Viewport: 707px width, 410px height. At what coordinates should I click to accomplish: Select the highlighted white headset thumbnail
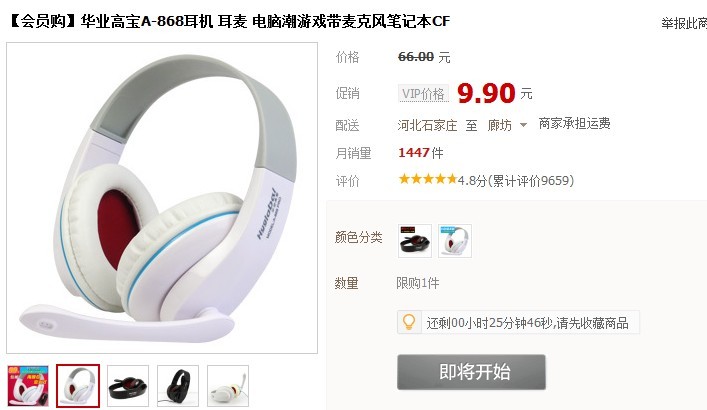(x=78, y=386)
